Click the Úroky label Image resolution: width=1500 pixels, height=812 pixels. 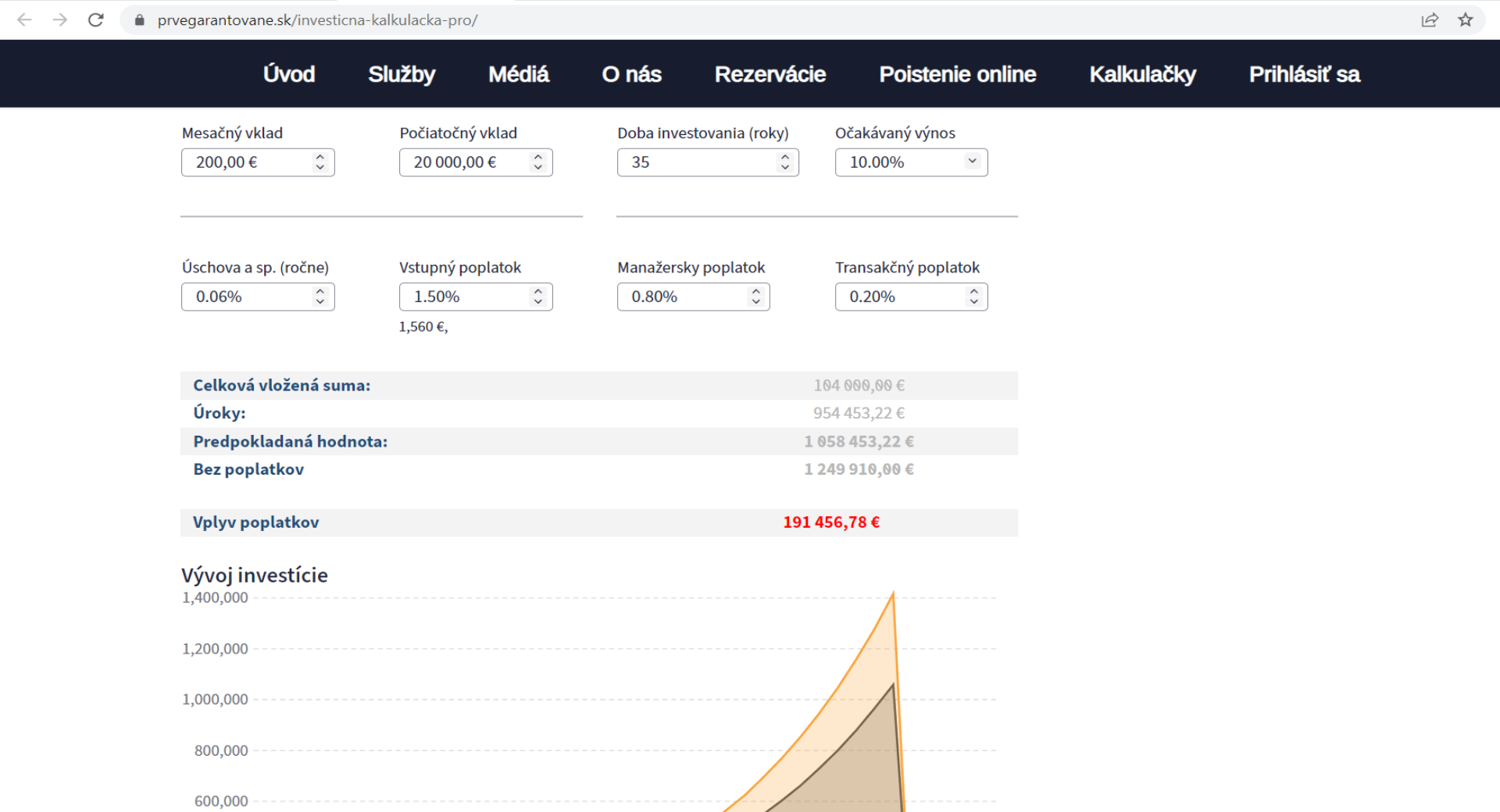(x=220, y=414)
